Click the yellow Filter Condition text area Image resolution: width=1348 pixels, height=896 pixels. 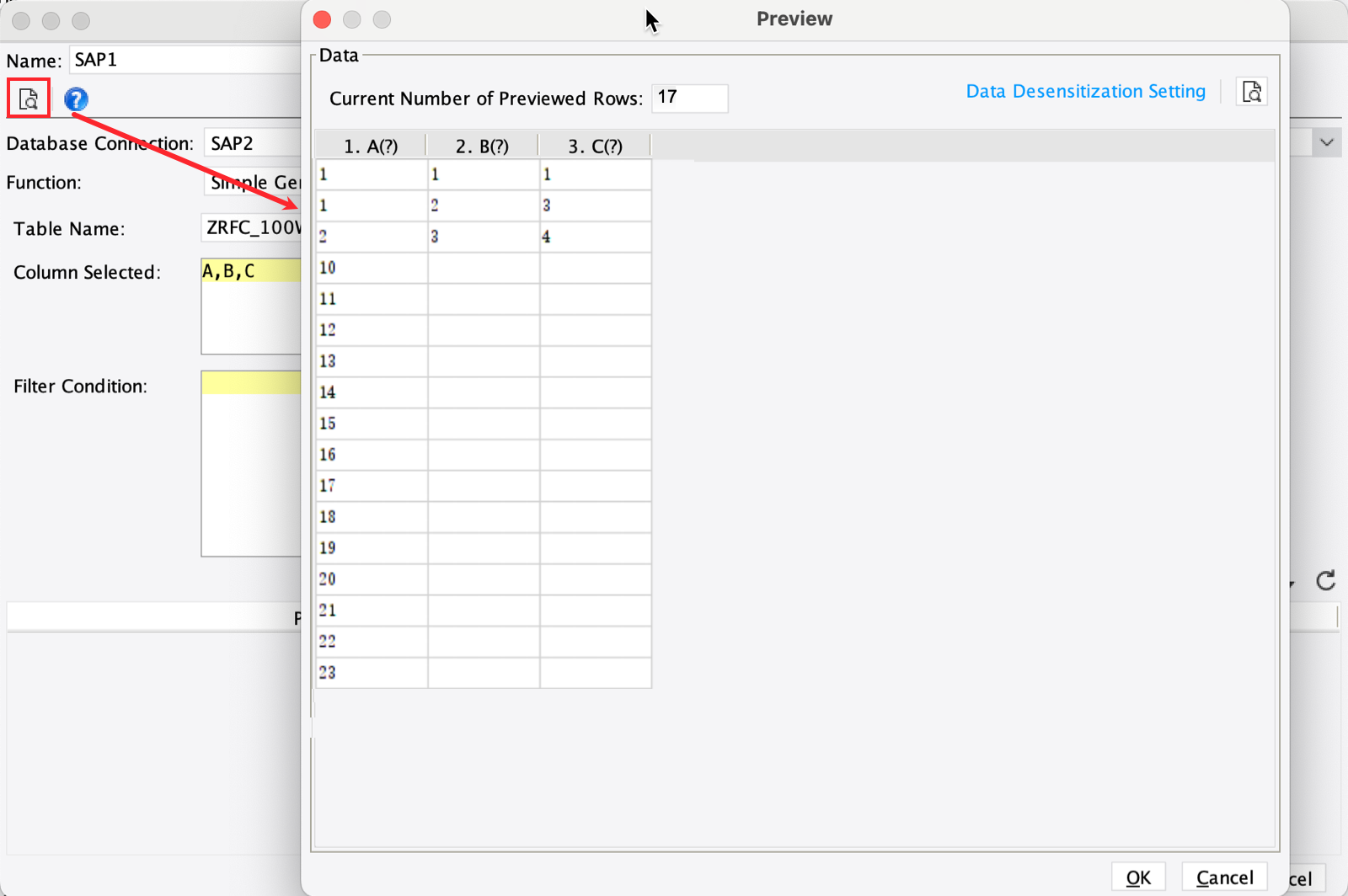[251, 463]
